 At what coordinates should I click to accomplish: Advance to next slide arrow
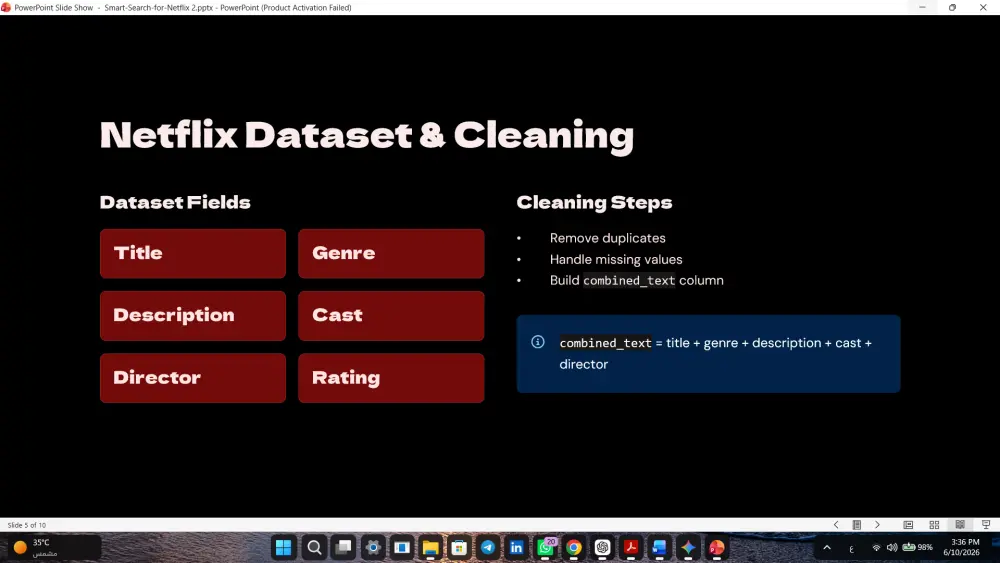pyautogui.click(x=878, y=525)
